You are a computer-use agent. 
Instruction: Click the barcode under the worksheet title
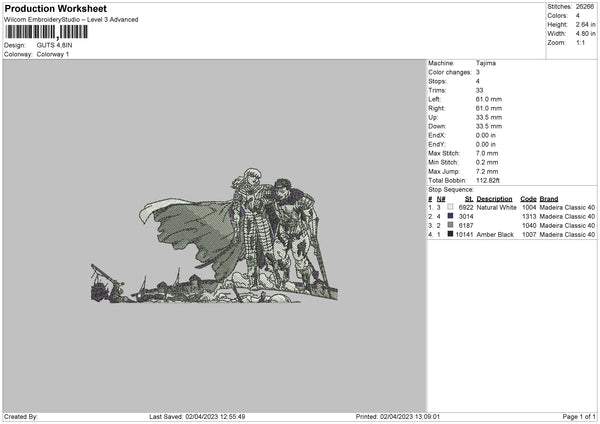pyautogui.click(x=46, y=32)
